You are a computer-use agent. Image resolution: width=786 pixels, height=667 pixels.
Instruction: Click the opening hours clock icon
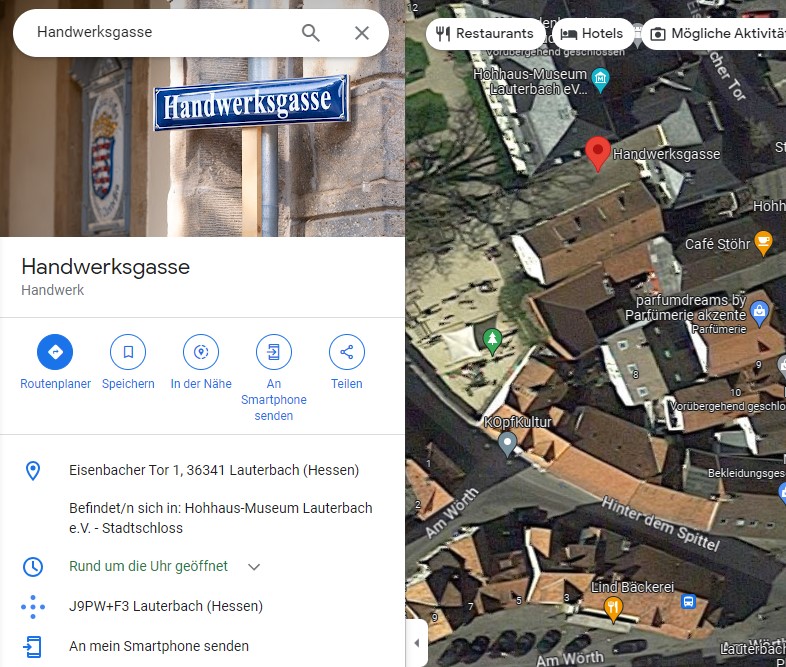coord(33,567)
